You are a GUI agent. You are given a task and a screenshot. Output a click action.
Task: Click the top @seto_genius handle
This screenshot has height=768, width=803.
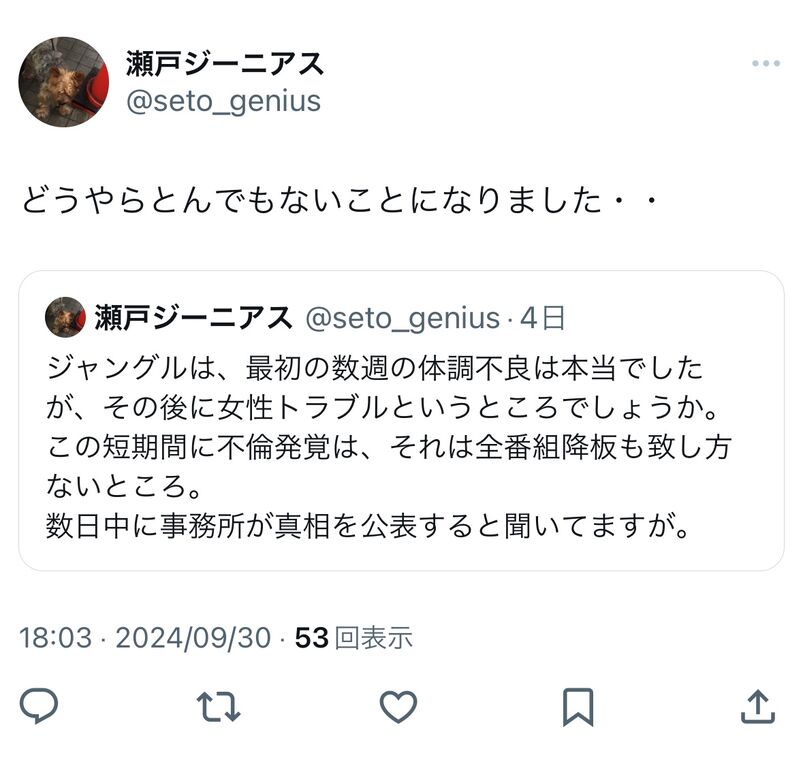pyautogui.click(x=223, y=101)
